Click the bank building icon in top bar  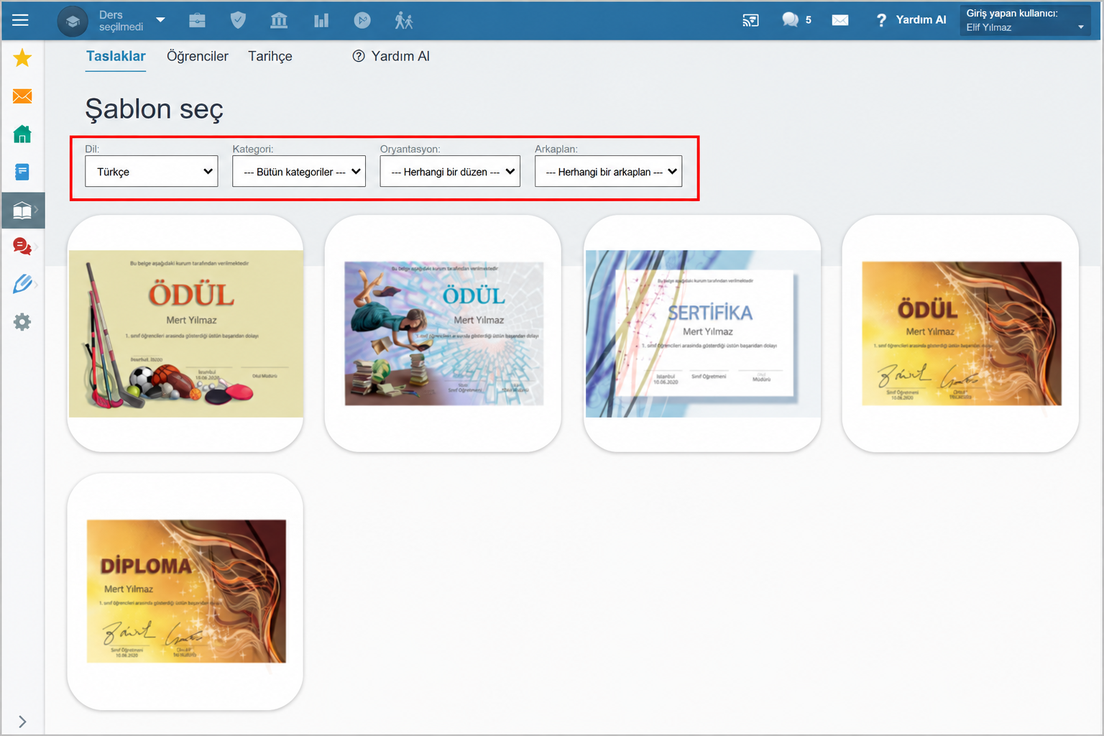(279, 20)
